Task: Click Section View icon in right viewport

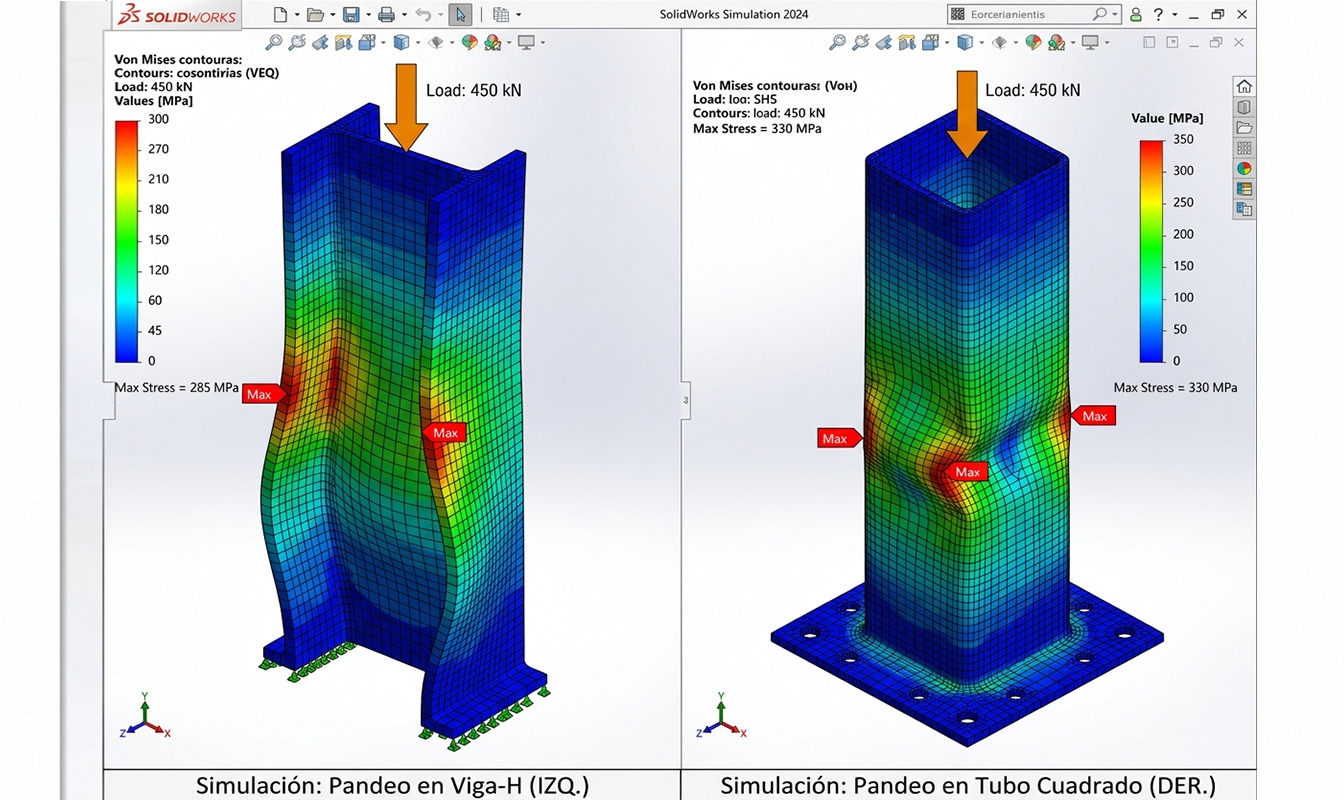Action: (x=907, y=42)
